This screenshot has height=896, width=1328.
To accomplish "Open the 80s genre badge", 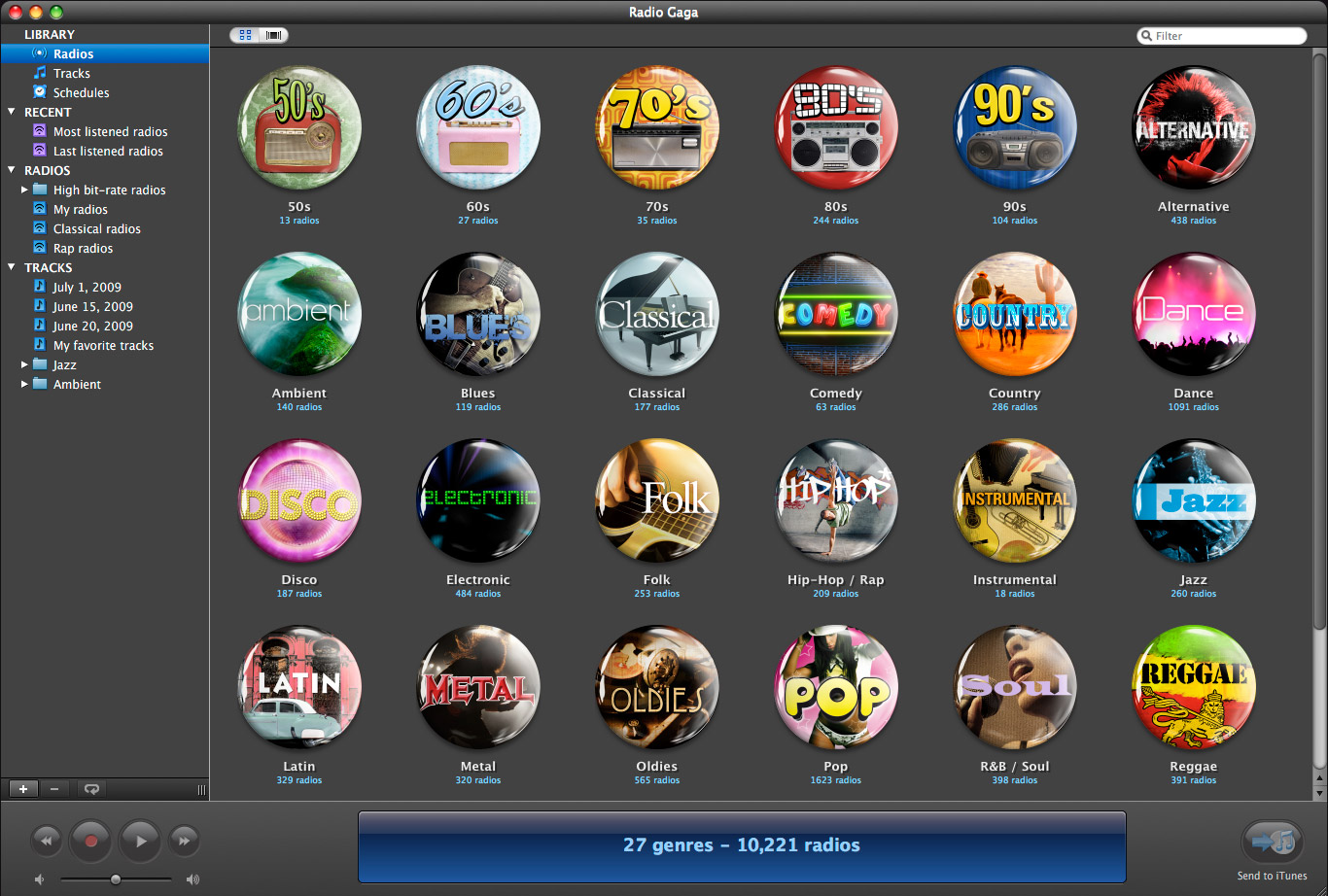I will 835,127.
